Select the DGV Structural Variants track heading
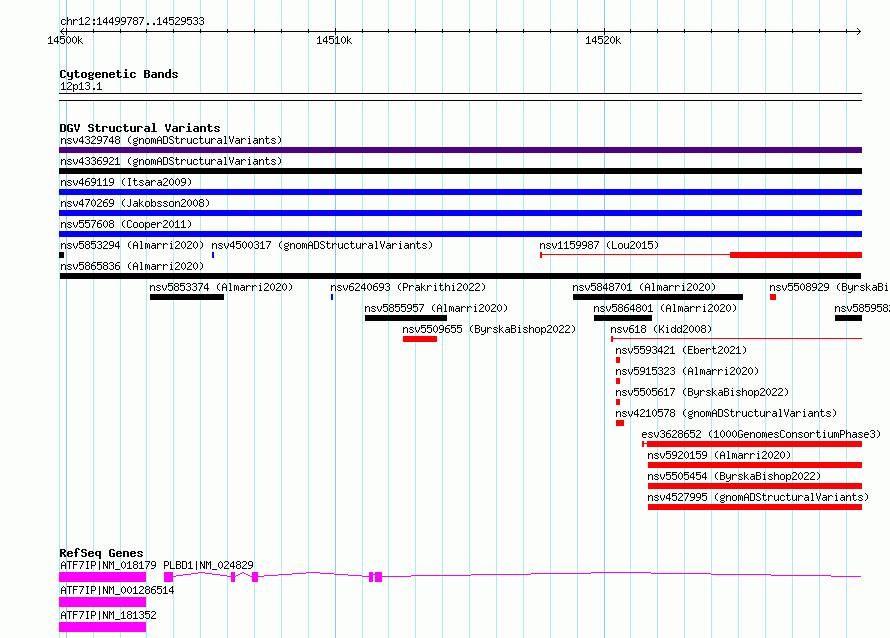 click(140, 128)
